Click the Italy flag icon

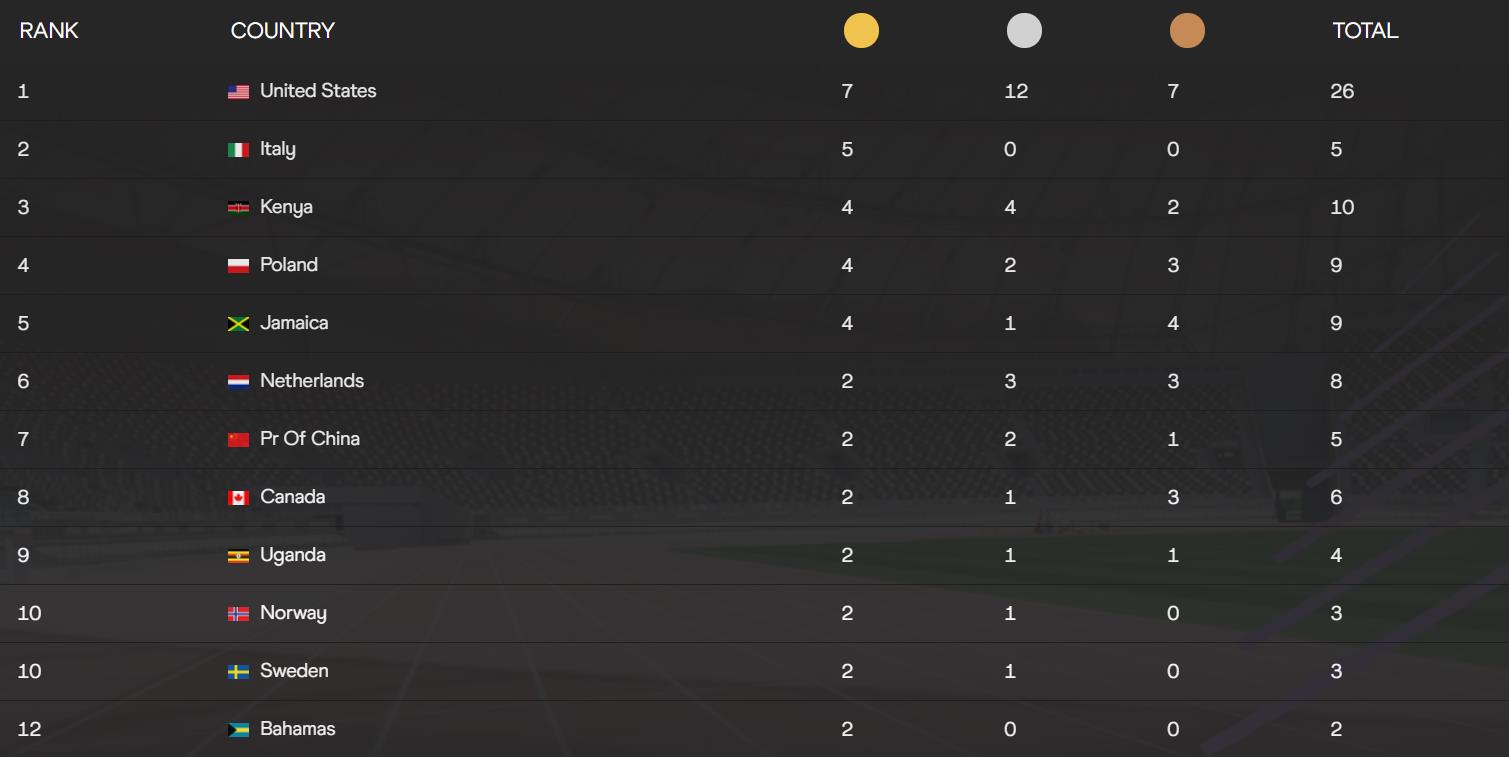point(238,150)
